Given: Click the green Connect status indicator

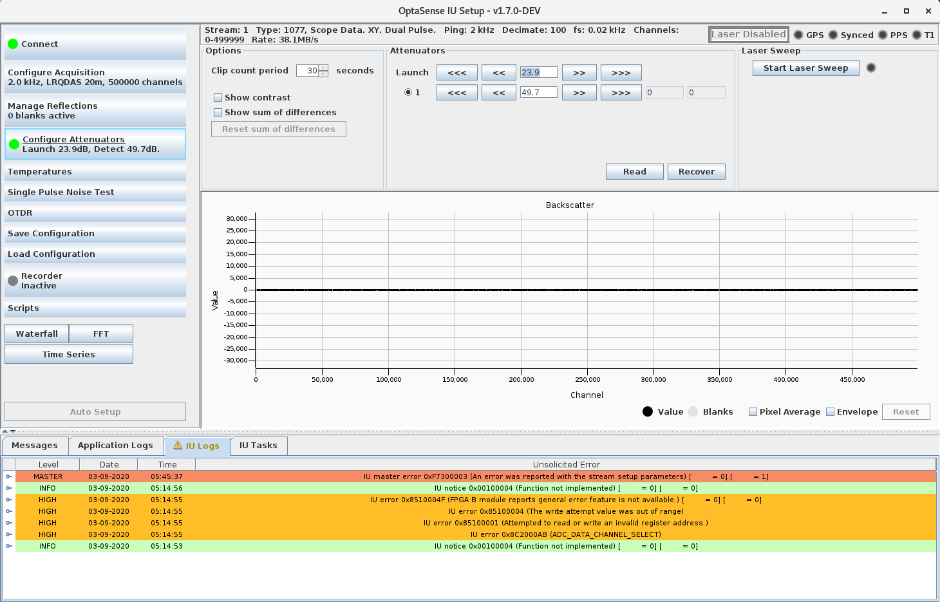Looking at the screenshot, I should pos(13,44).
